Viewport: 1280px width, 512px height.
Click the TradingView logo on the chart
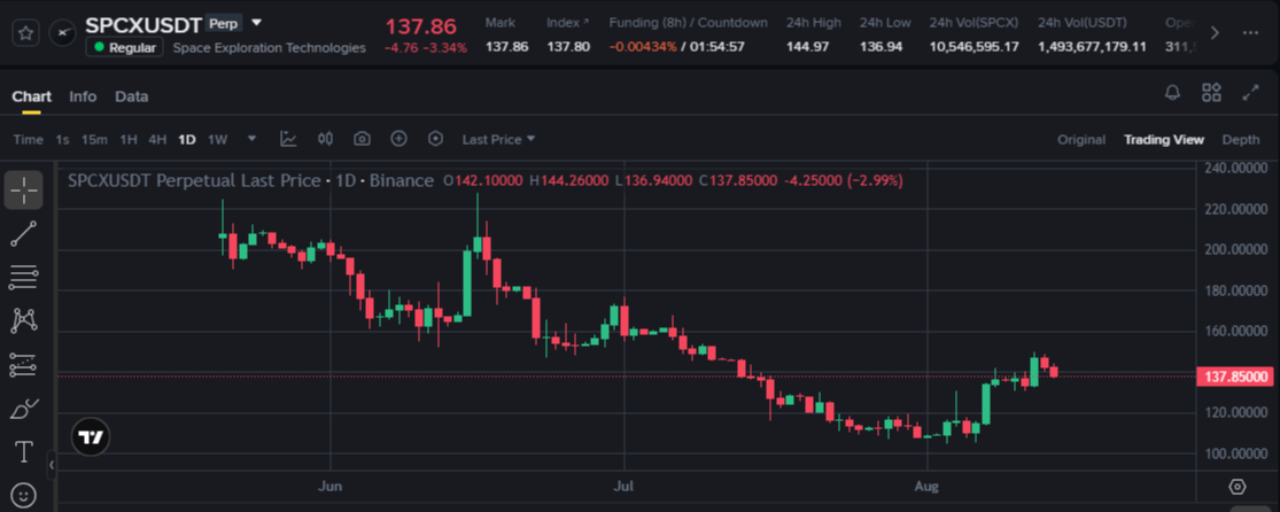click(91, 437)
